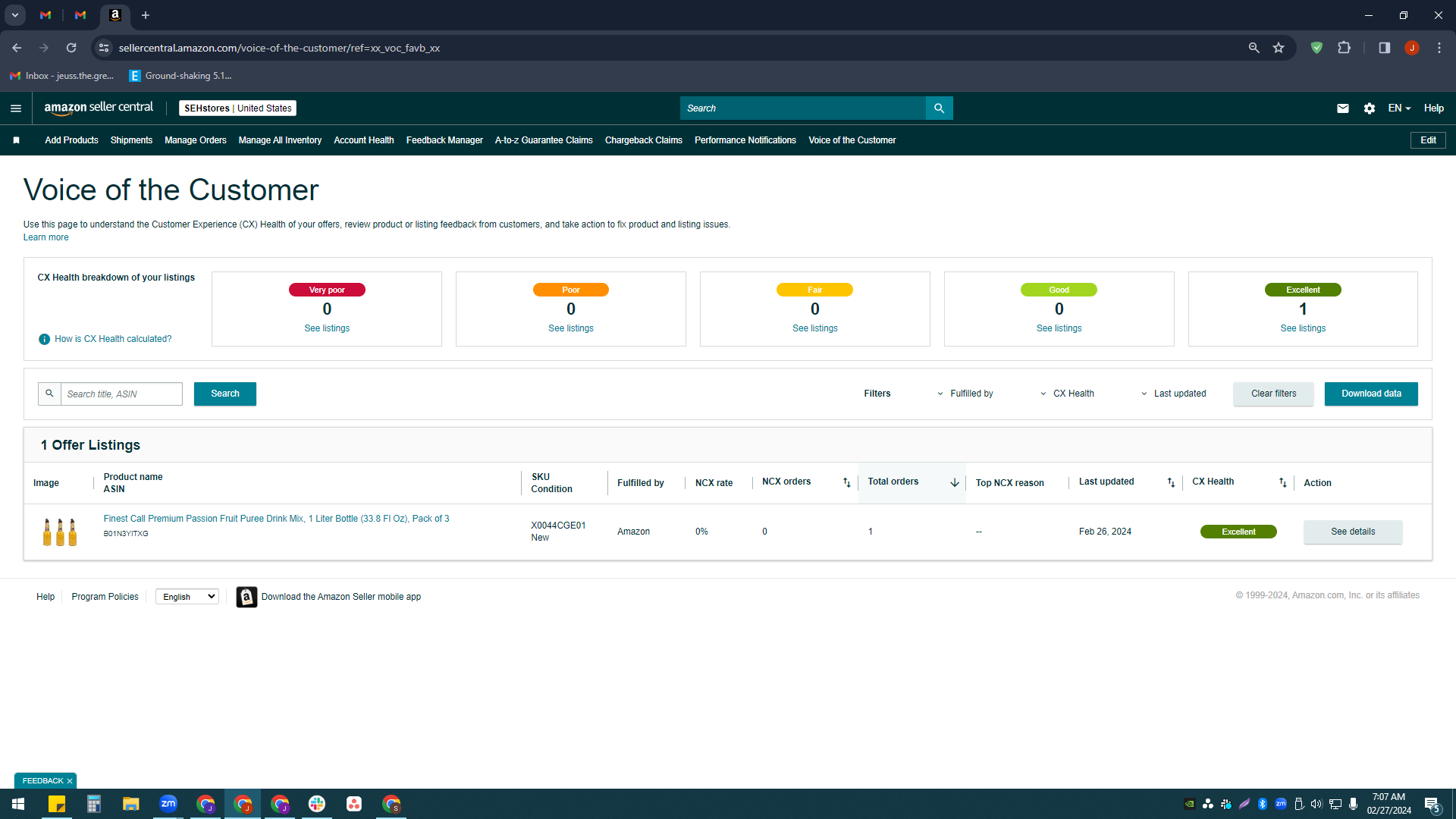The image size is (1456, 819).
Task: Open Feedback Manager from the nav bar
Action: pos(444,140)
